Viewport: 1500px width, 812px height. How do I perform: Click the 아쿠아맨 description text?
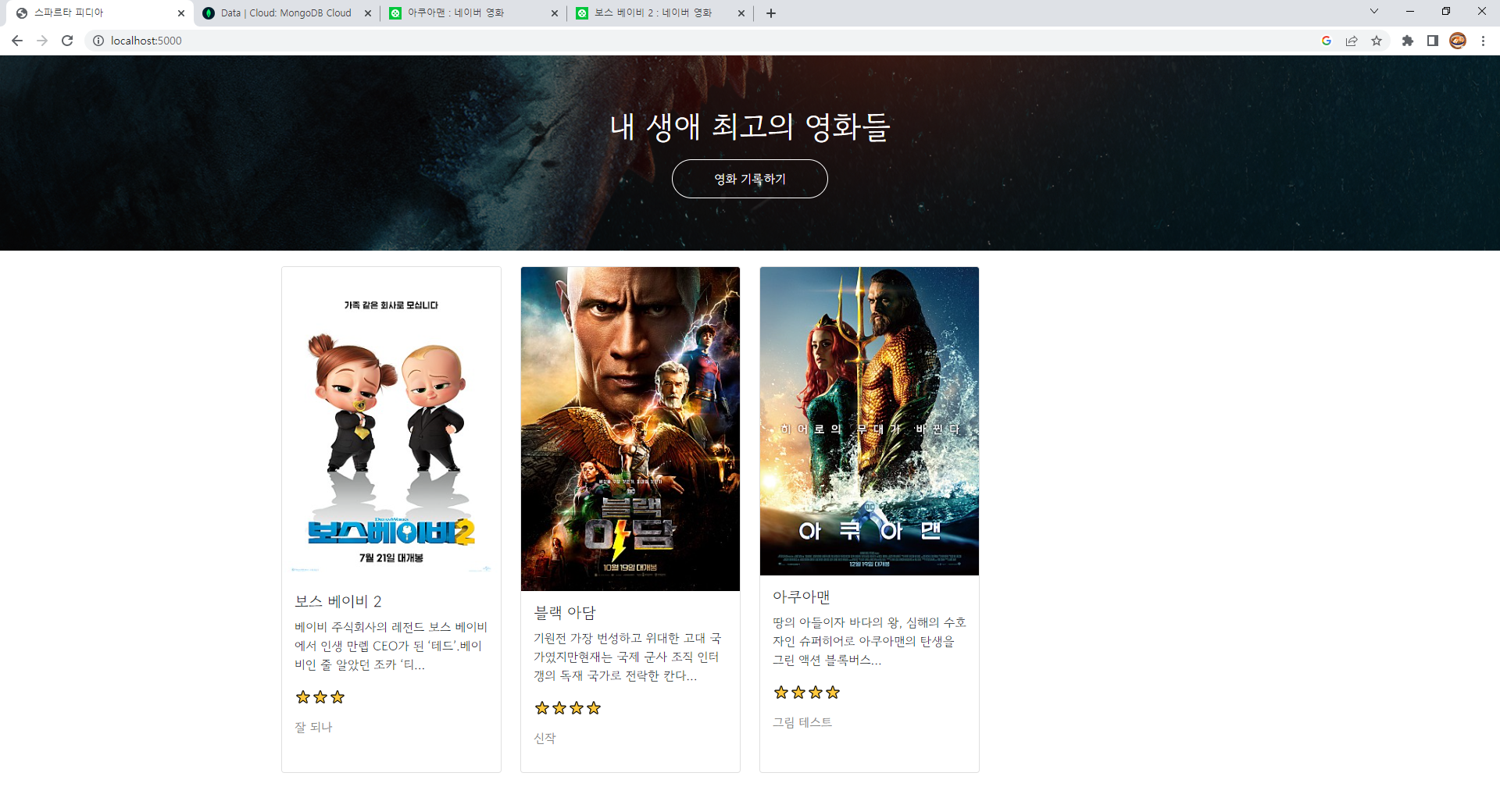[x=870, y=641]
